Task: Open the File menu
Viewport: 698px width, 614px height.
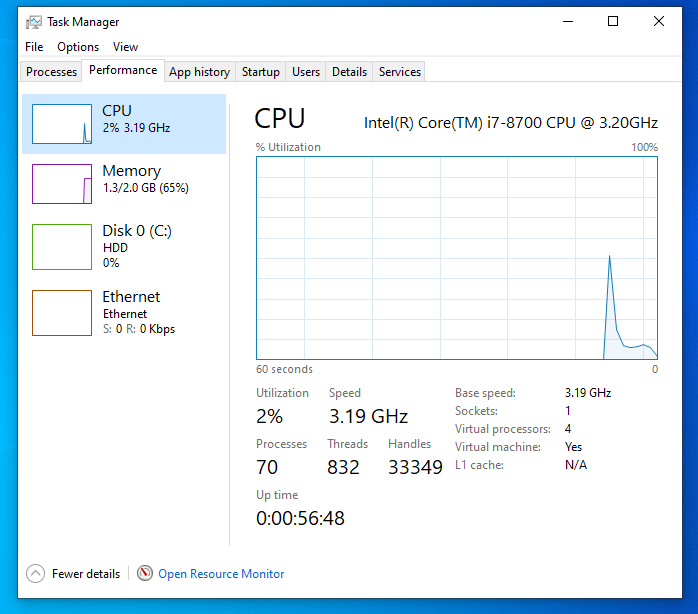Action: [x=34, y=47]
